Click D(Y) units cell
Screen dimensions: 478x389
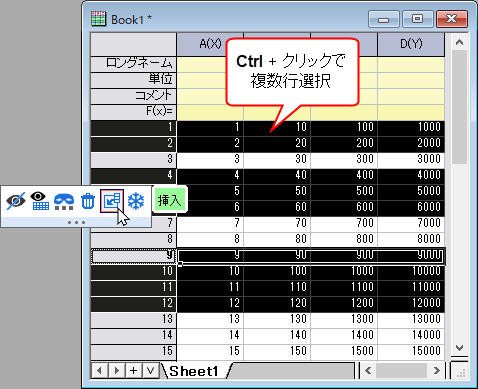point(411,80)
